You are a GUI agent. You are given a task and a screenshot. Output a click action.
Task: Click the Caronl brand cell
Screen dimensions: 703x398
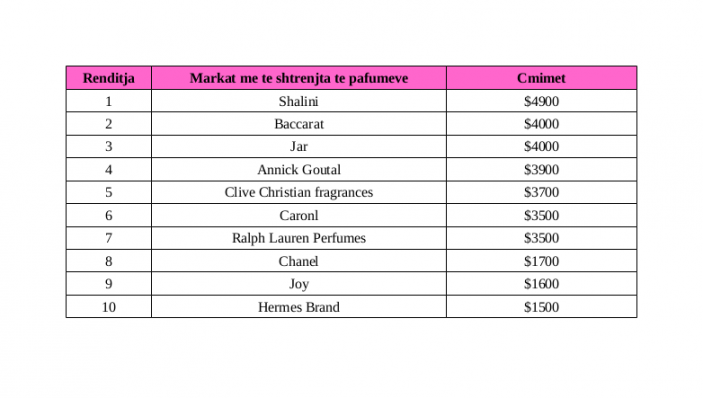299,215
